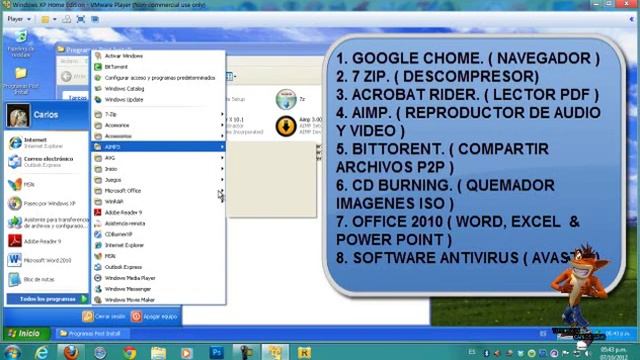Open Bloc de notas

pos(31,279)
